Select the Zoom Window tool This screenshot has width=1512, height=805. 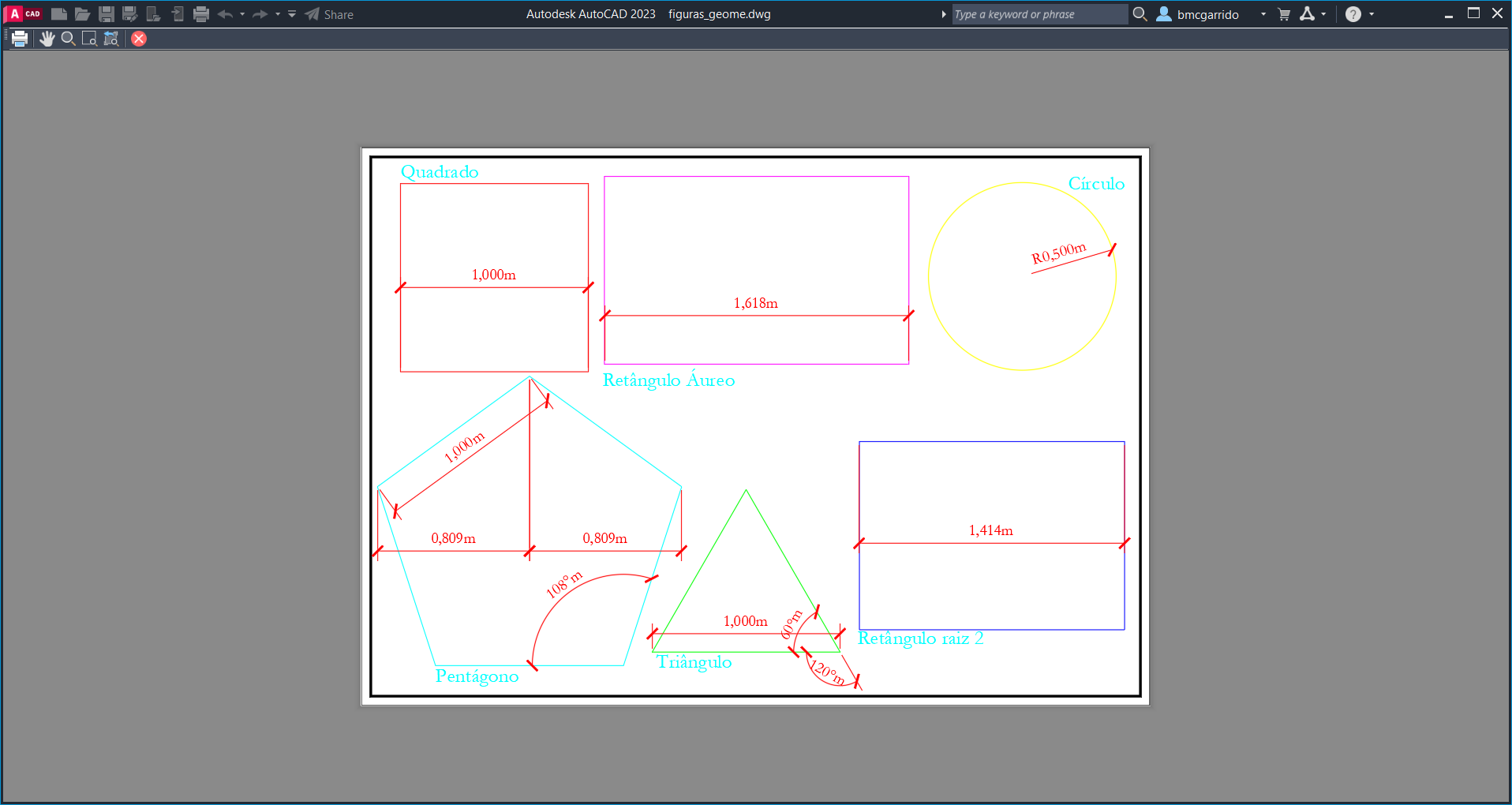tap(90, 39)
